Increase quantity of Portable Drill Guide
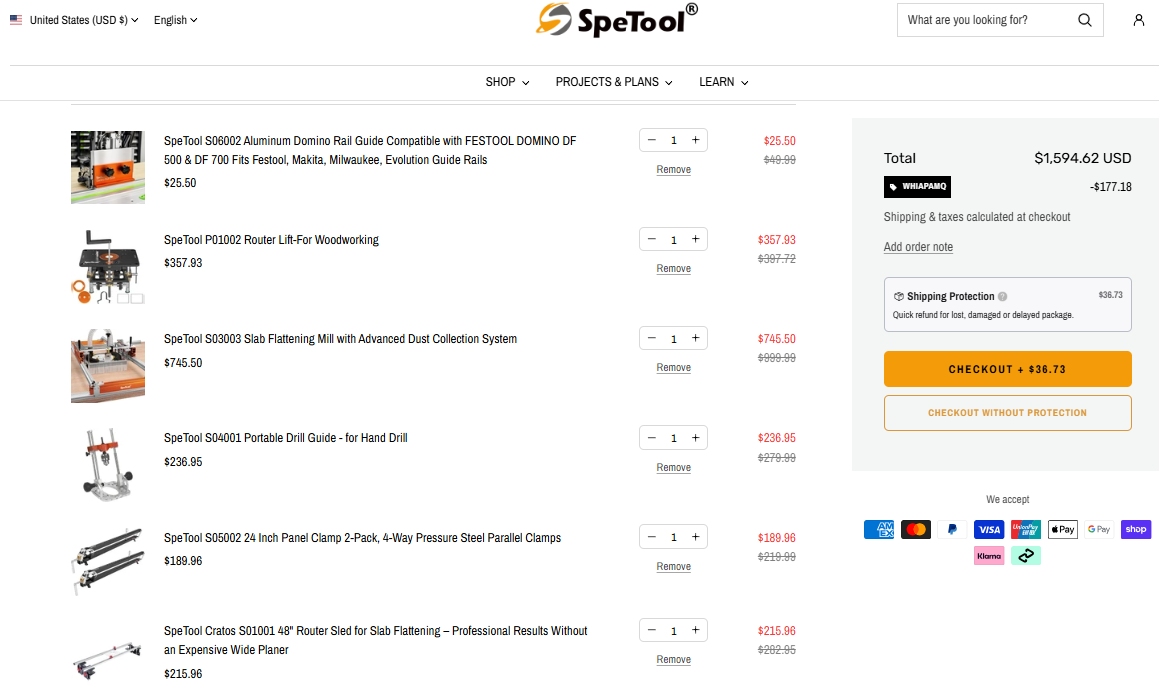1159x692 pixels. (x=696, y=438)
